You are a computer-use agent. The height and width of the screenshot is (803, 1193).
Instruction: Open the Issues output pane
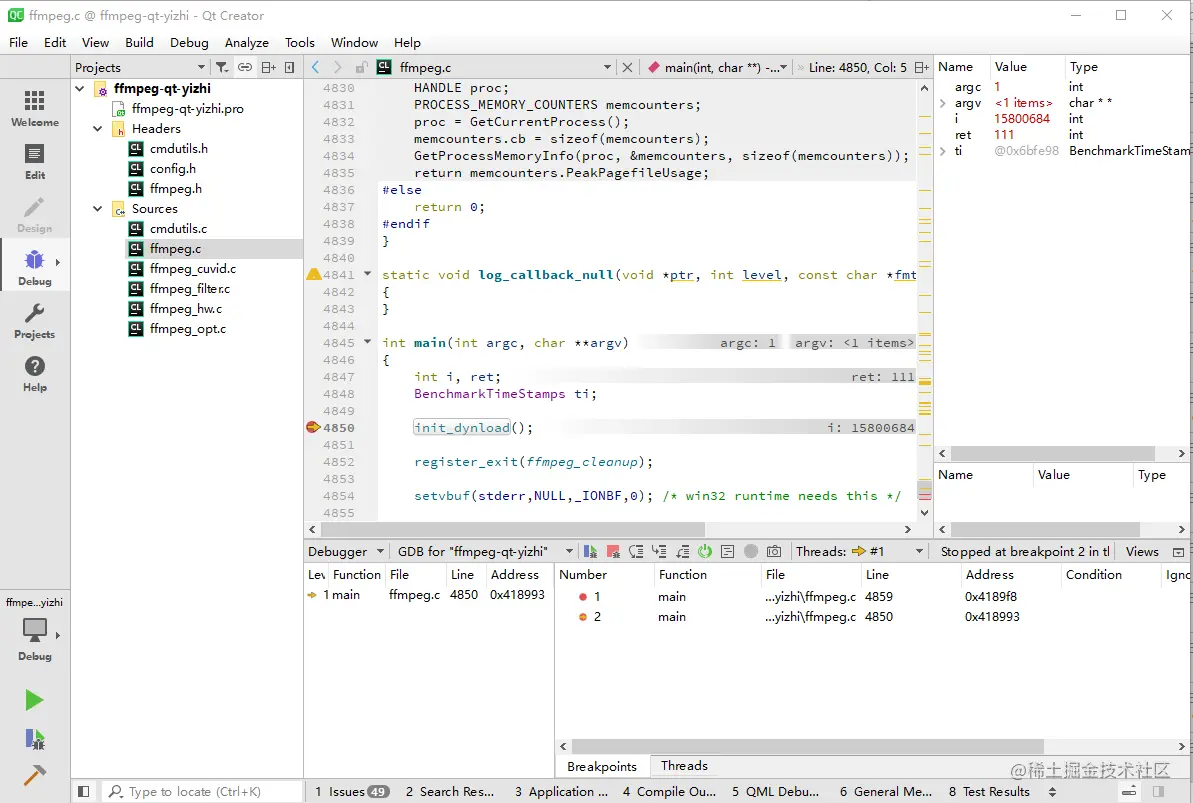click(x=352, y=792)
